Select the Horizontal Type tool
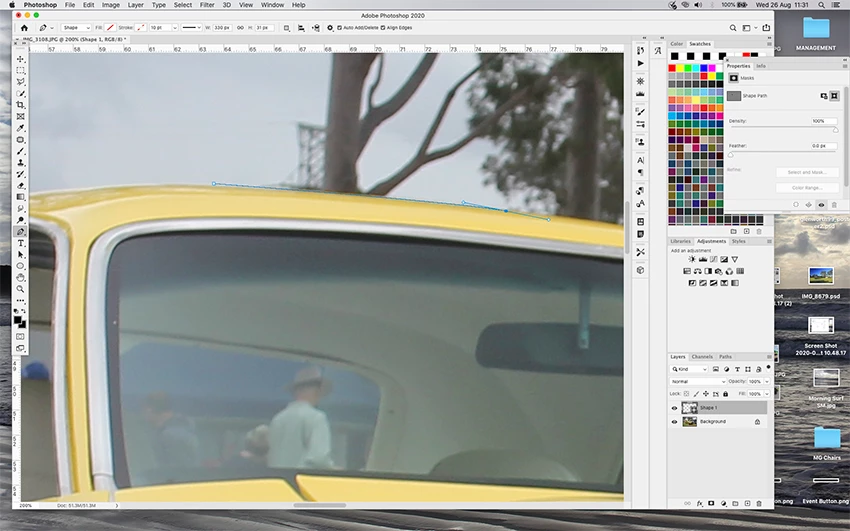850x531 pixels. click(x=21, y=243)
